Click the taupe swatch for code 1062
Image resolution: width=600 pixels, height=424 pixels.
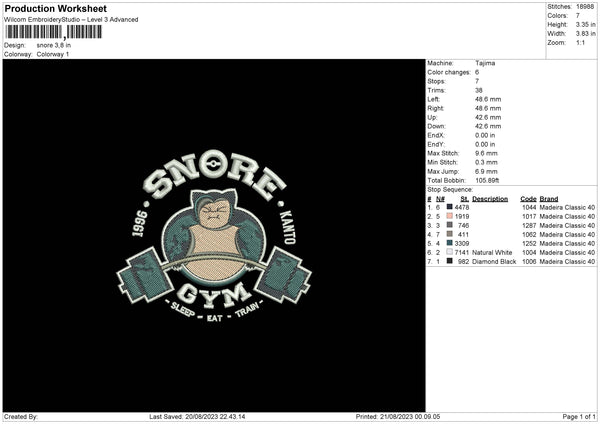click(450, 234)
